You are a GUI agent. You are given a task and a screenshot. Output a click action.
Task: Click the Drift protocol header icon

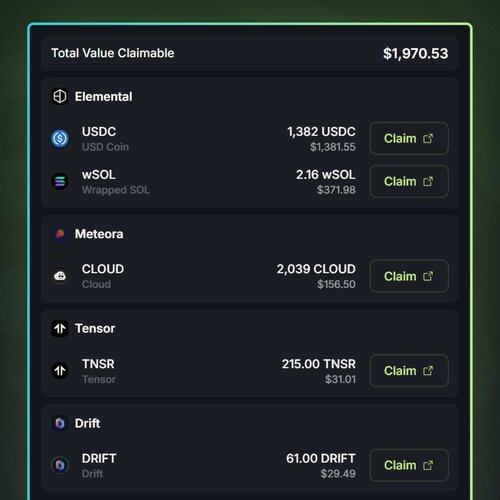[x=60, y=423]
